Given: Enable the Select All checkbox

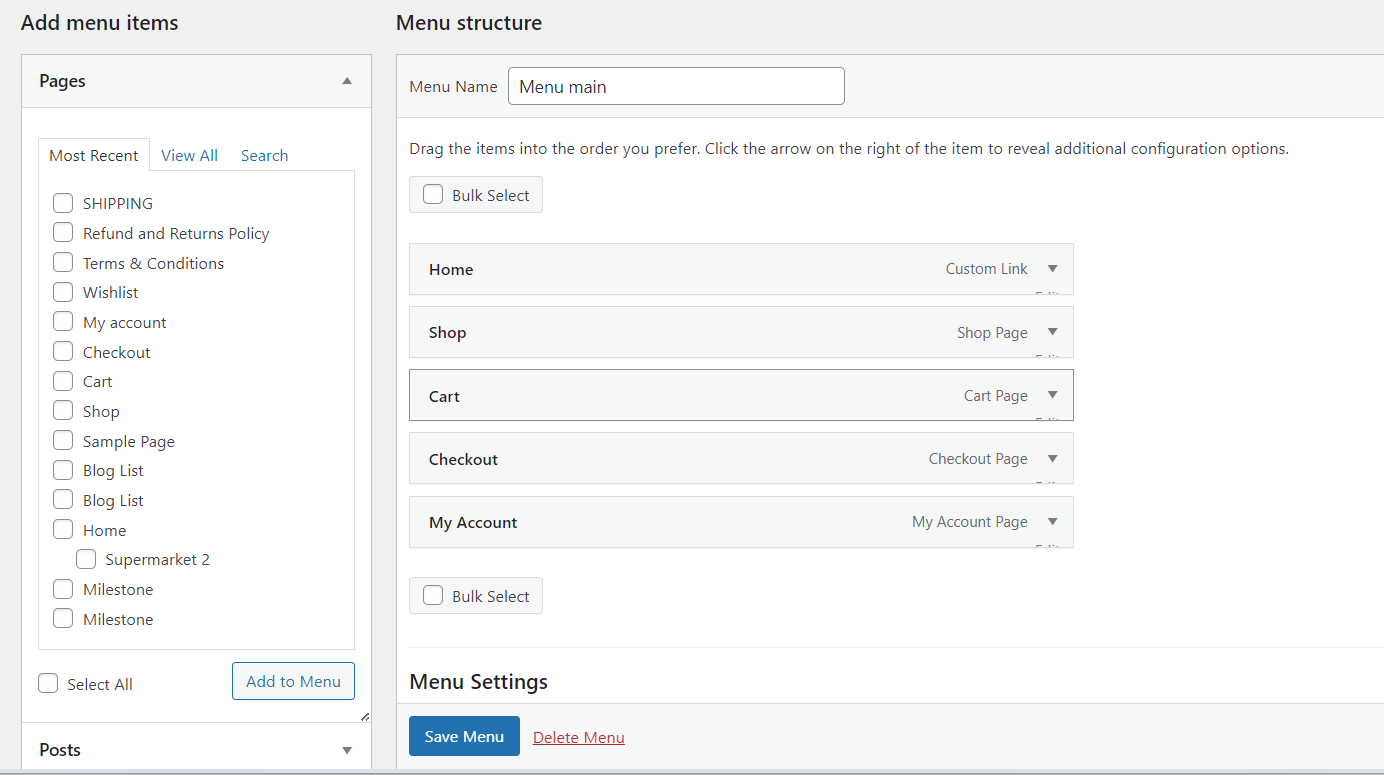Looking at the screenshot, I should 48,684.
